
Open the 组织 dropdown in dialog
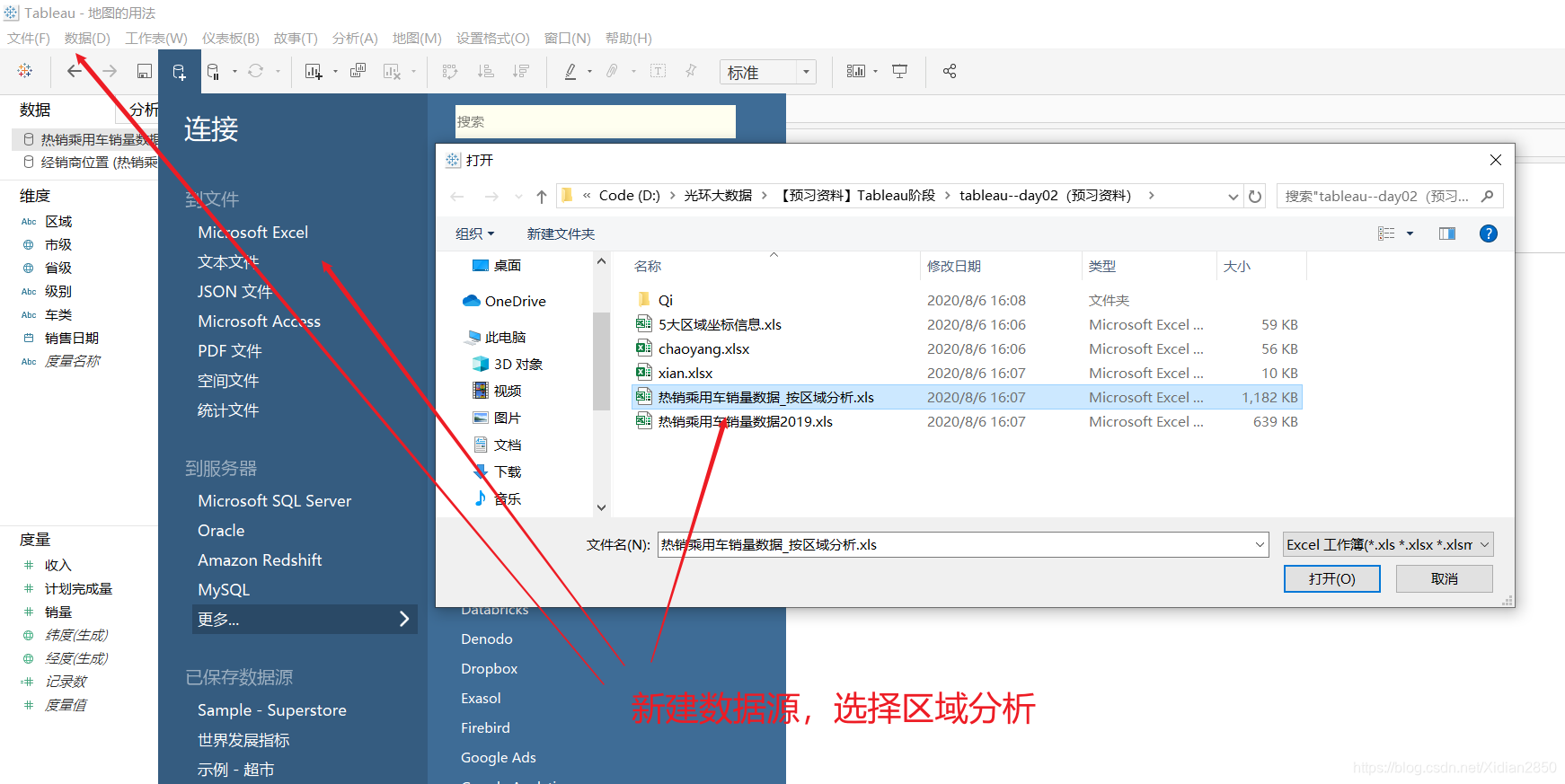pyautogui.click(x=475, y=233)
